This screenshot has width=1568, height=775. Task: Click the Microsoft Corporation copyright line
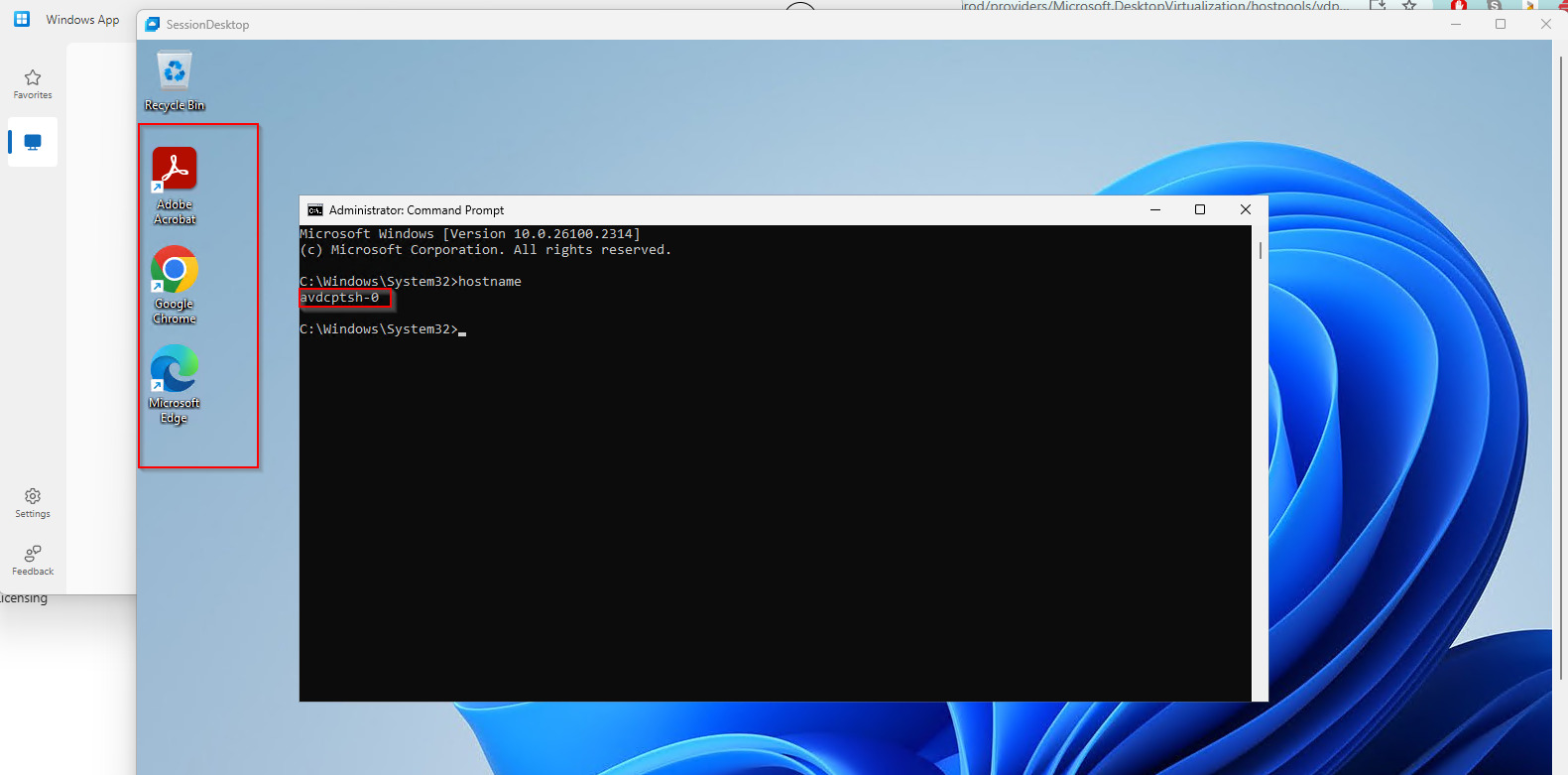[486, 250]
